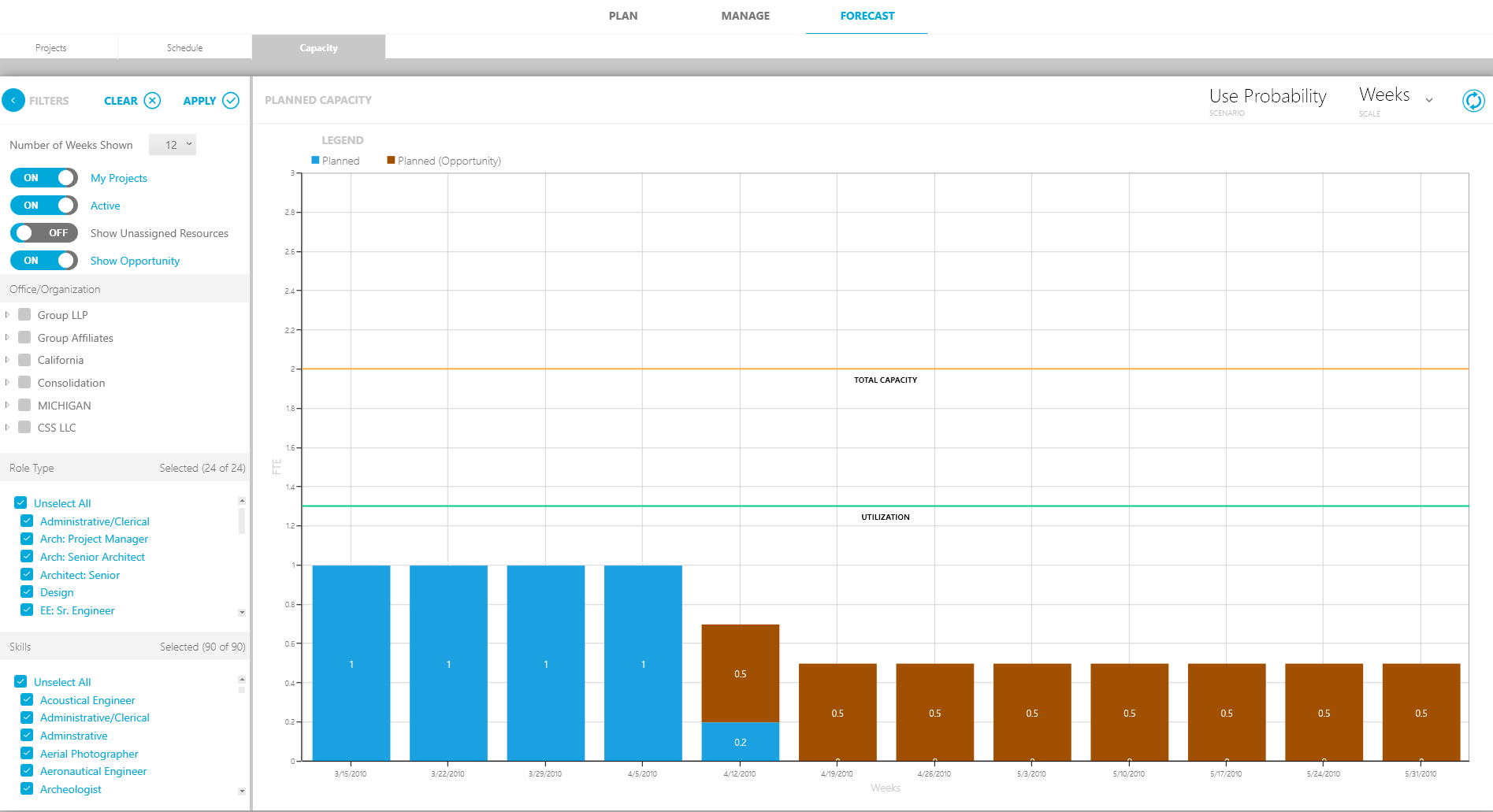Switch to the Schedule tab

[x=184, y=47]
